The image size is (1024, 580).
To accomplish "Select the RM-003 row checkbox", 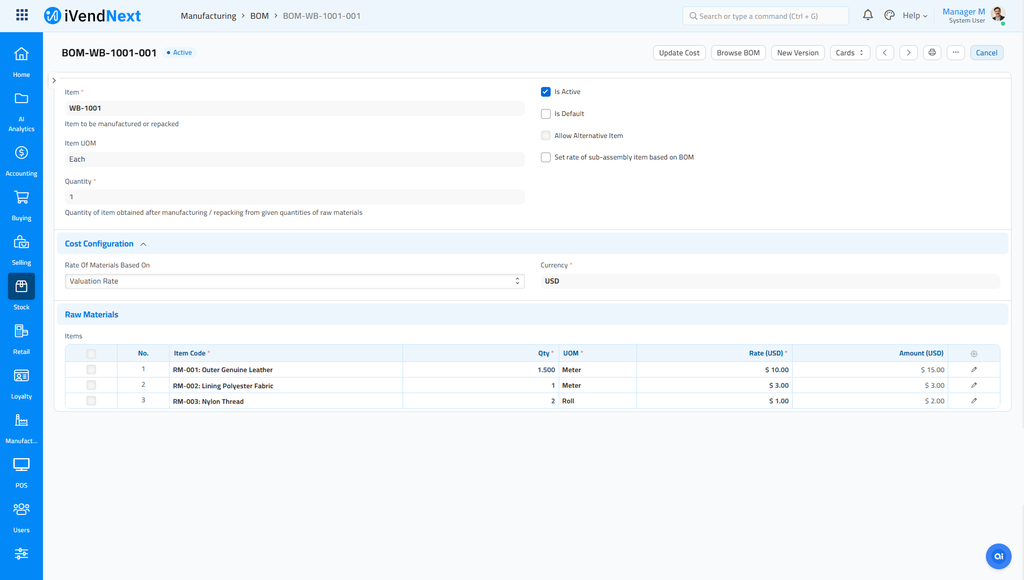I will [x=91, y=401].
